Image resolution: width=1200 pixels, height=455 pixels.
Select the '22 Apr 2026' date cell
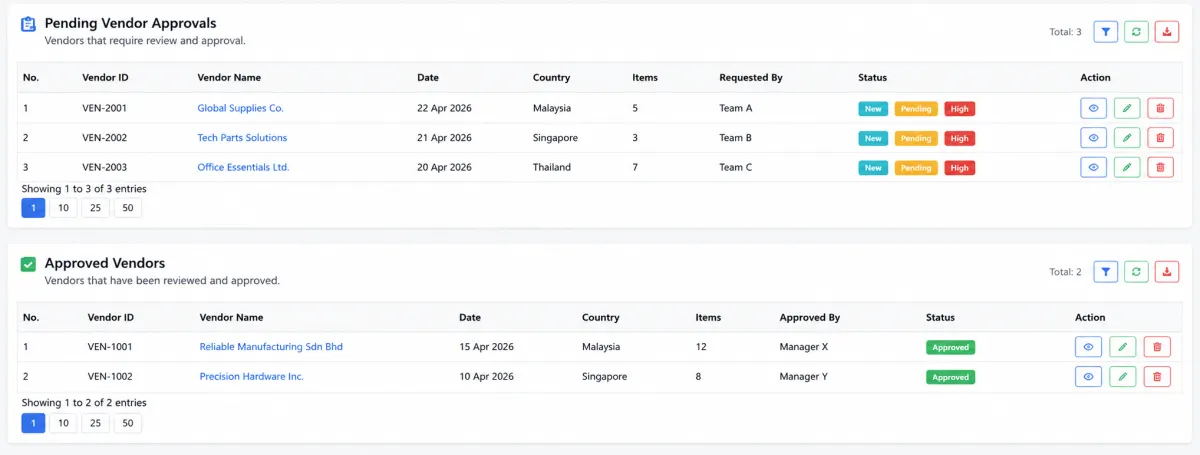[444, 108]
